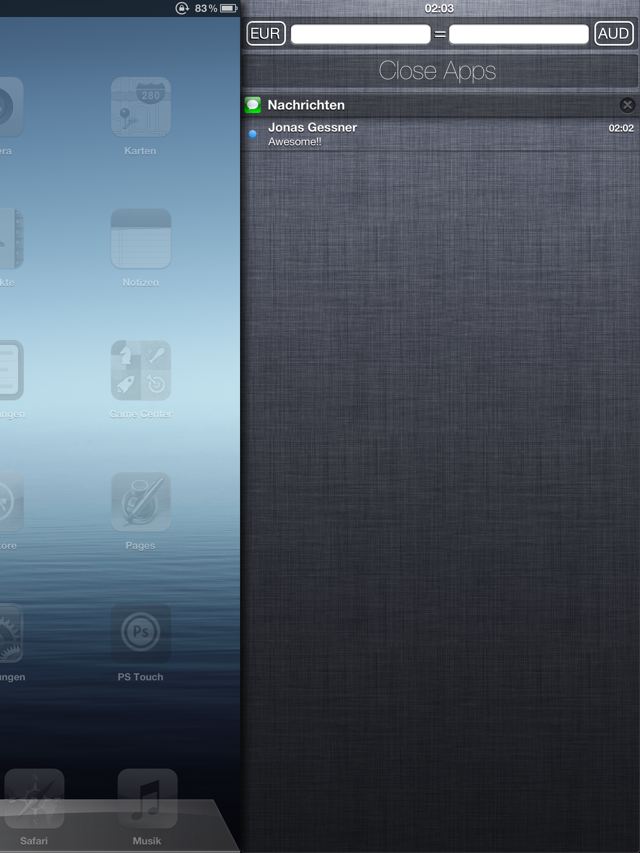Clear the Nachrichten notifications with the X
640x853 pixels.
tap(627, 105)
